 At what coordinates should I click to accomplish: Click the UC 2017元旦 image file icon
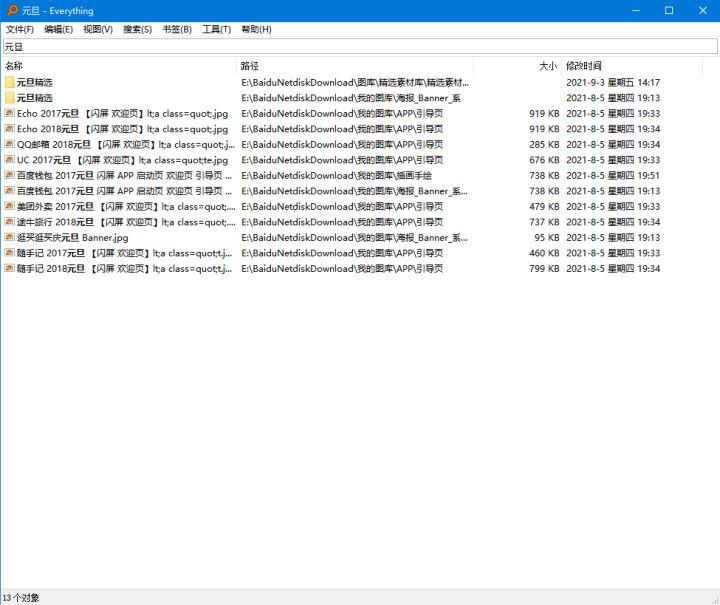(x=10, y=160)
